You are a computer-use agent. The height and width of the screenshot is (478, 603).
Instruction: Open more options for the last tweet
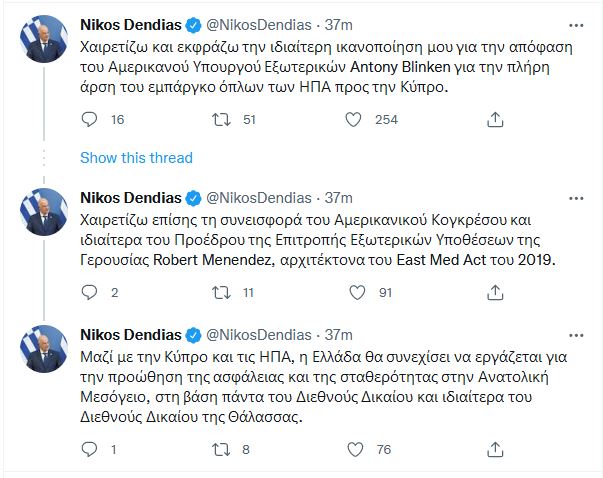coord(573,333)
